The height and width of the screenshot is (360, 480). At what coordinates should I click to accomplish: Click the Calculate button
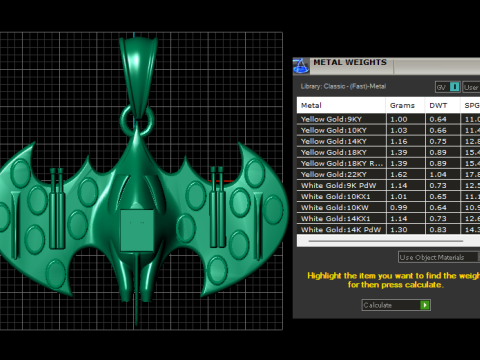(x=396, y=305)
